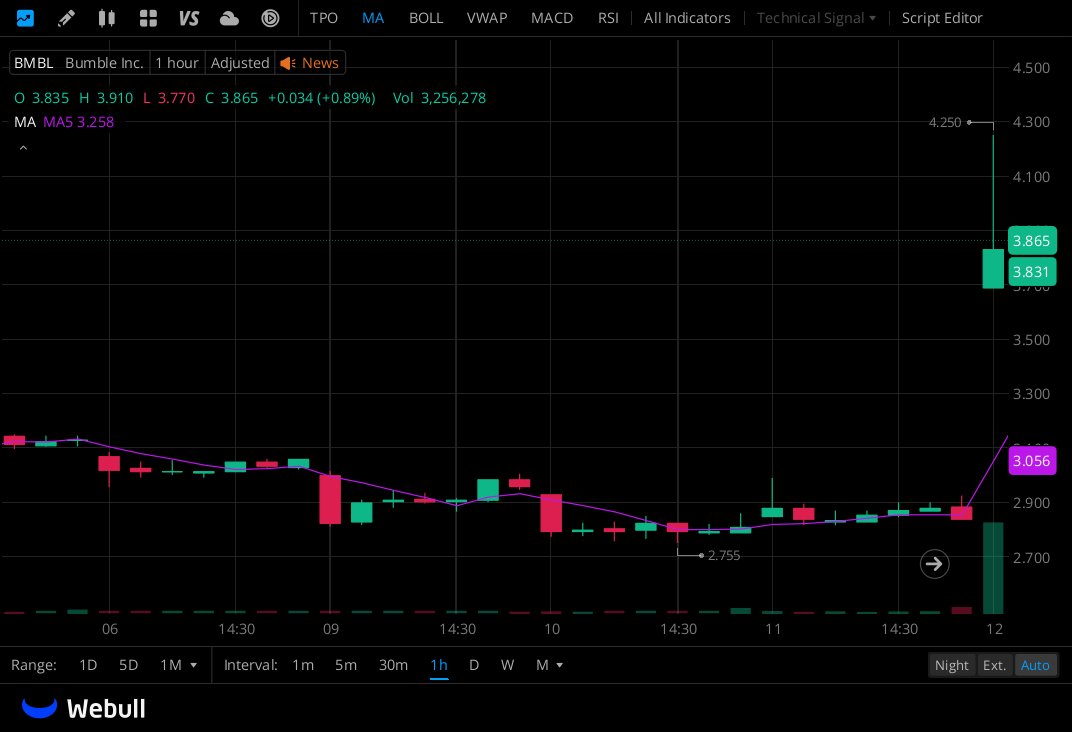This screenshot has width=1072, height=732.
Task: Toggle the MA indicator
Action: click(x=373, y=18)
